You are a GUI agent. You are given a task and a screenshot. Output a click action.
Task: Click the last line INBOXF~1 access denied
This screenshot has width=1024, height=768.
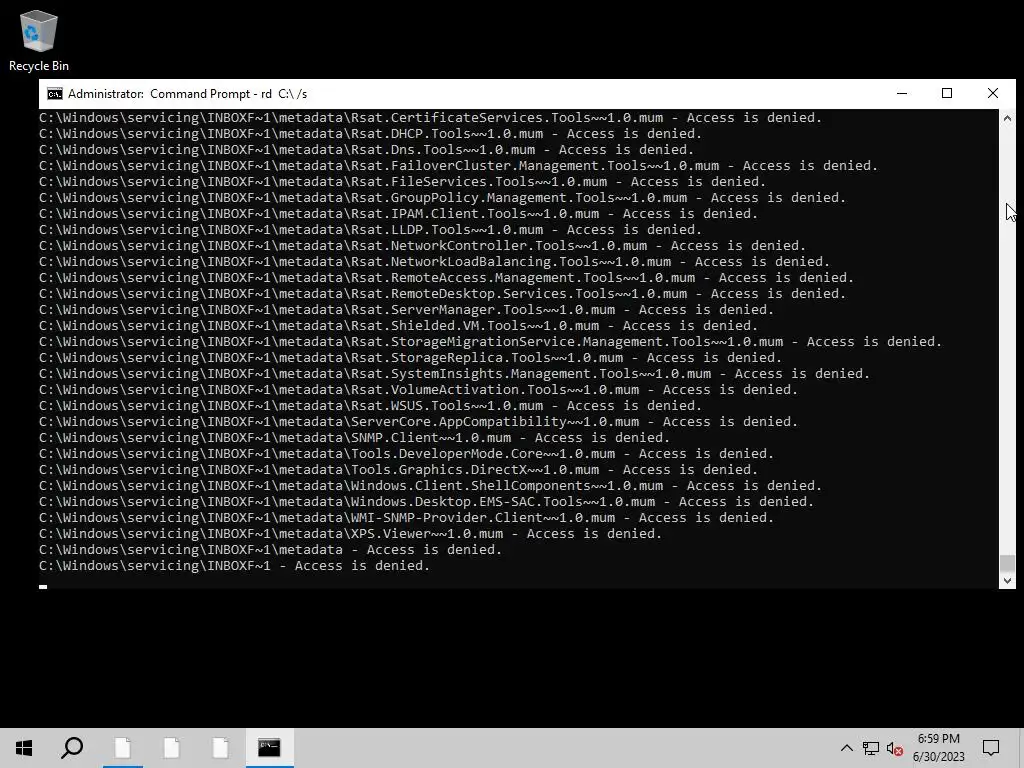point(234,566)
